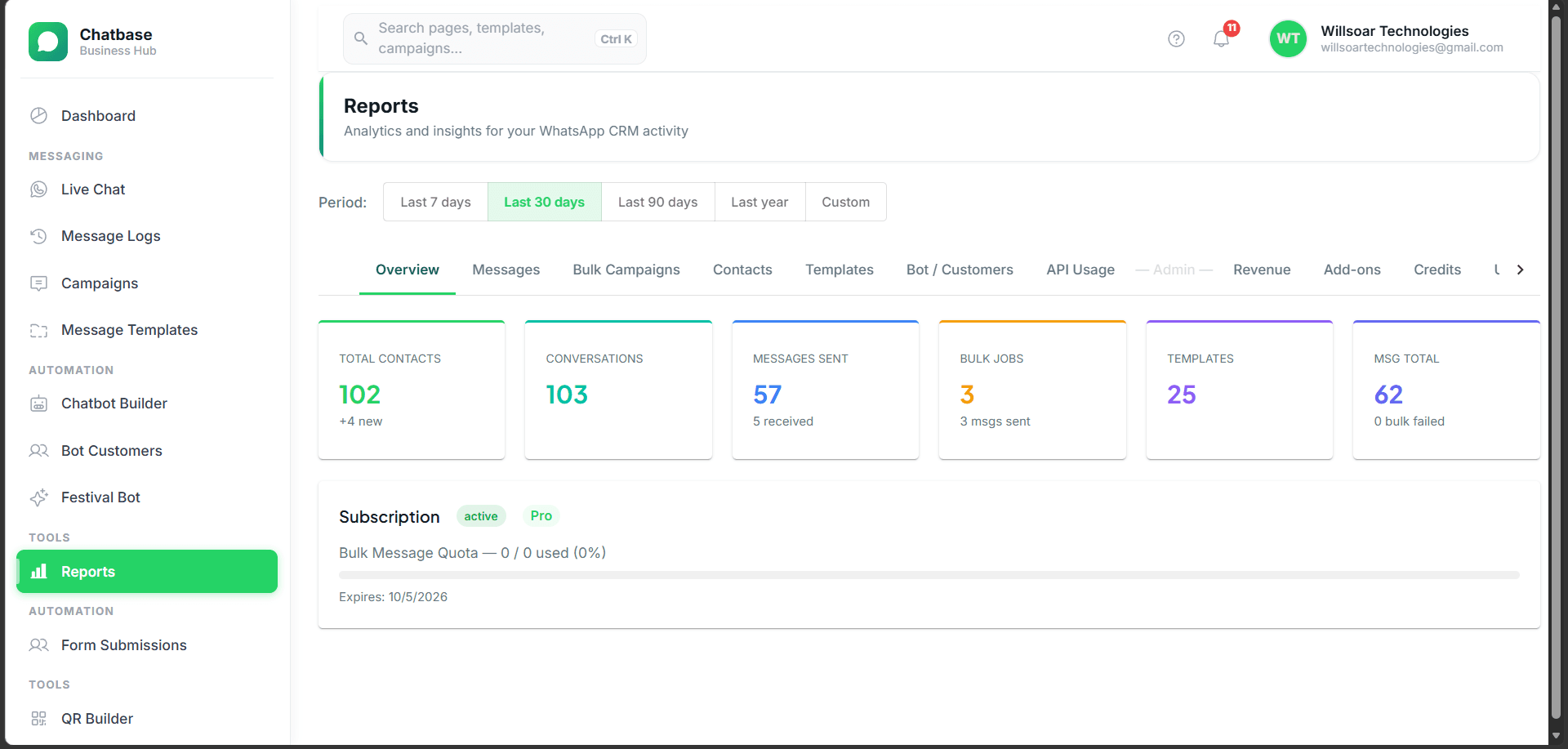Click the Form Submissions icon

click(38, 645)
